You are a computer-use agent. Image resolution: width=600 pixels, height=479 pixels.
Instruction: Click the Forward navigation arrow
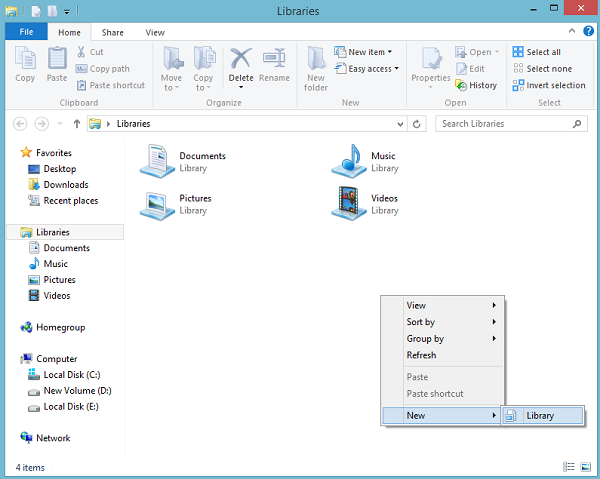coord(42,124)
